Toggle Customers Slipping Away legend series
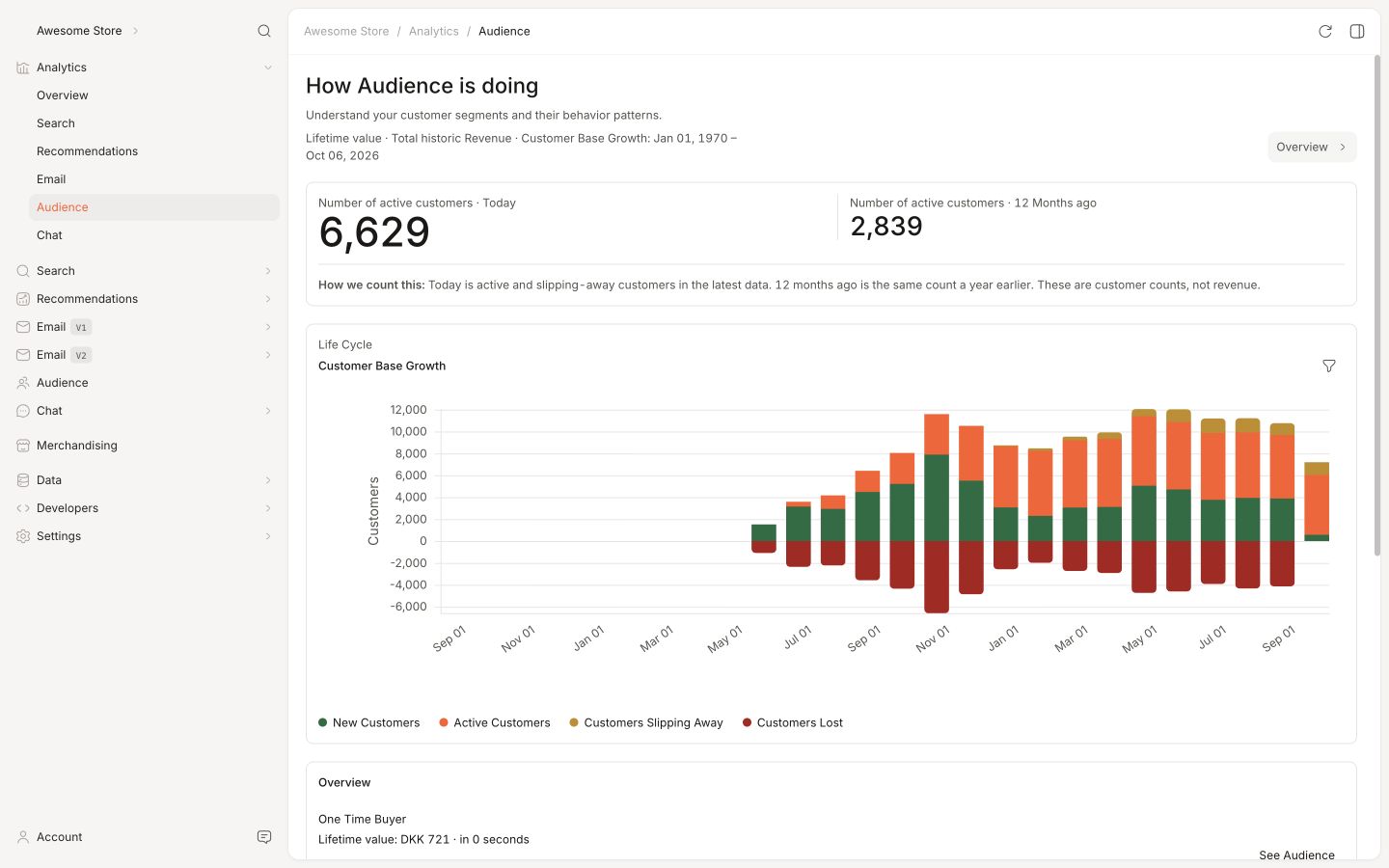This screenshot has height=868, width=1389. [x=645, y=722]
